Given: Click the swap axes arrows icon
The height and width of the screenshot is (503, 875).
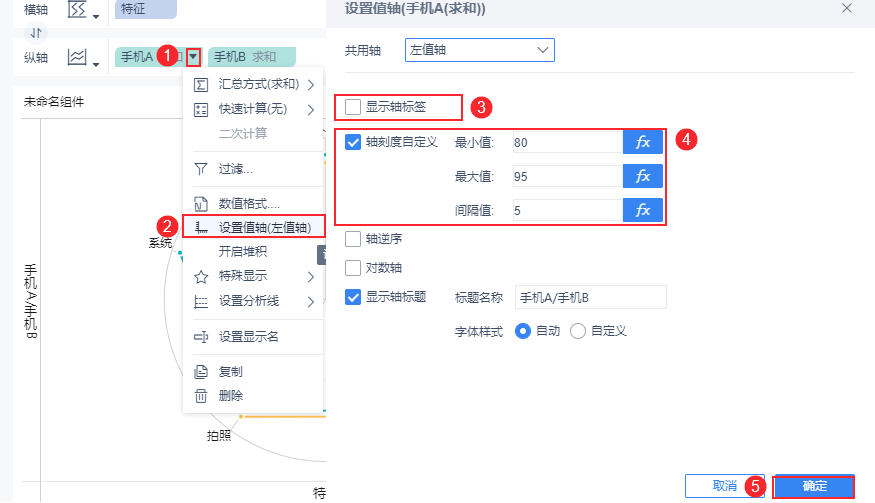Looking at the screenshot, I should (37, 33).
